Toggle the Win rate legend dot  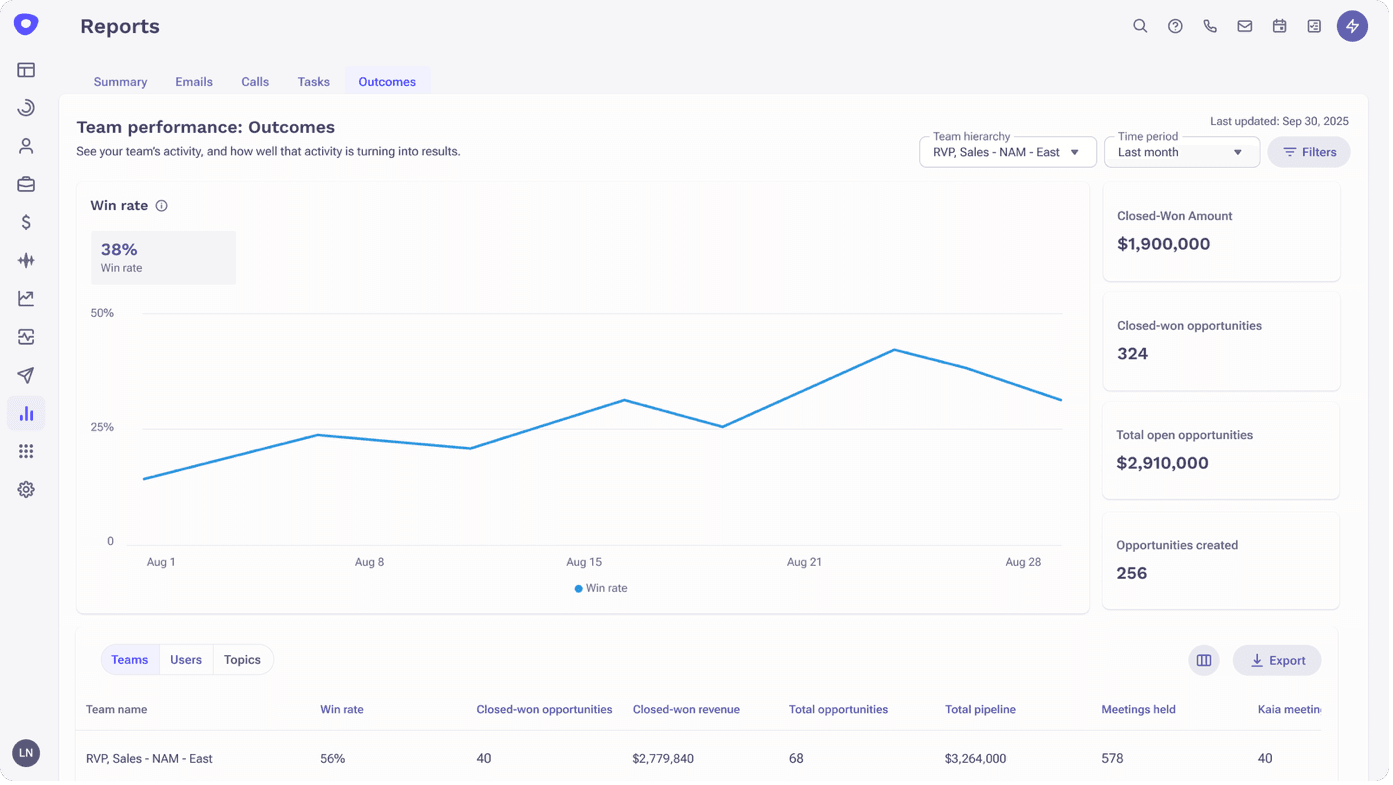pos(579,589)
